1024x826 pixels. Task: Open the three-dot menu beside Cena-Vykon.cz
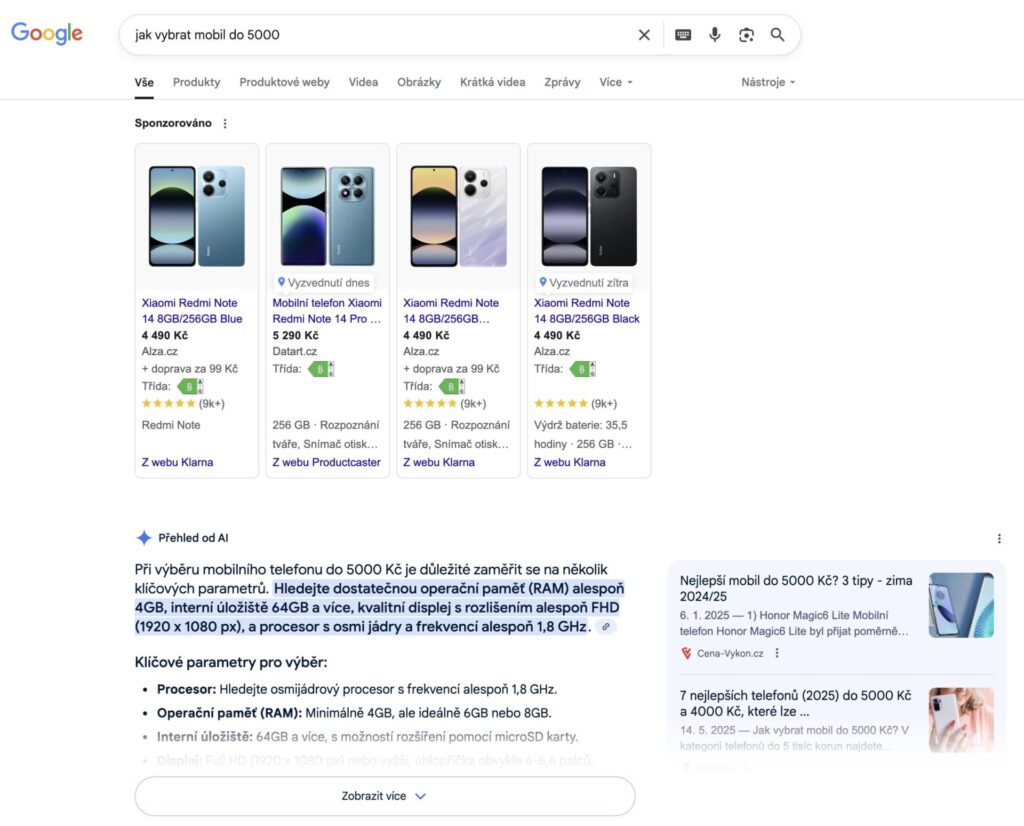[x=776, y=653]
